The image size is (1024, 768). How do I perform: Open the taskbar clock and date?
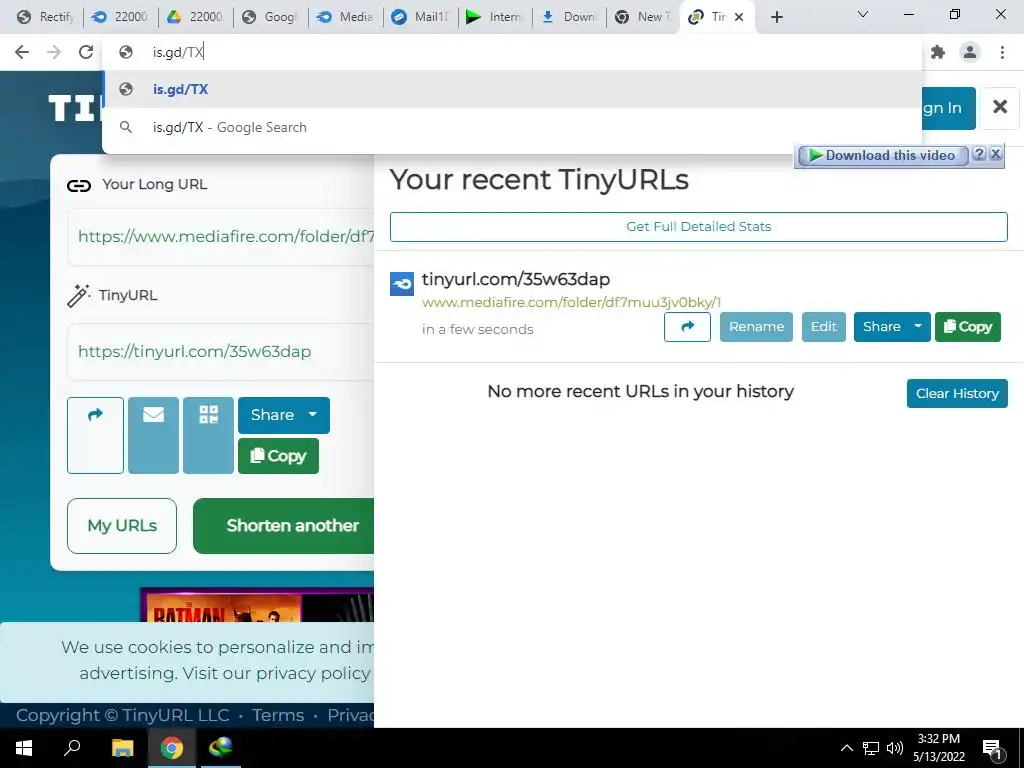coord(938,748)
